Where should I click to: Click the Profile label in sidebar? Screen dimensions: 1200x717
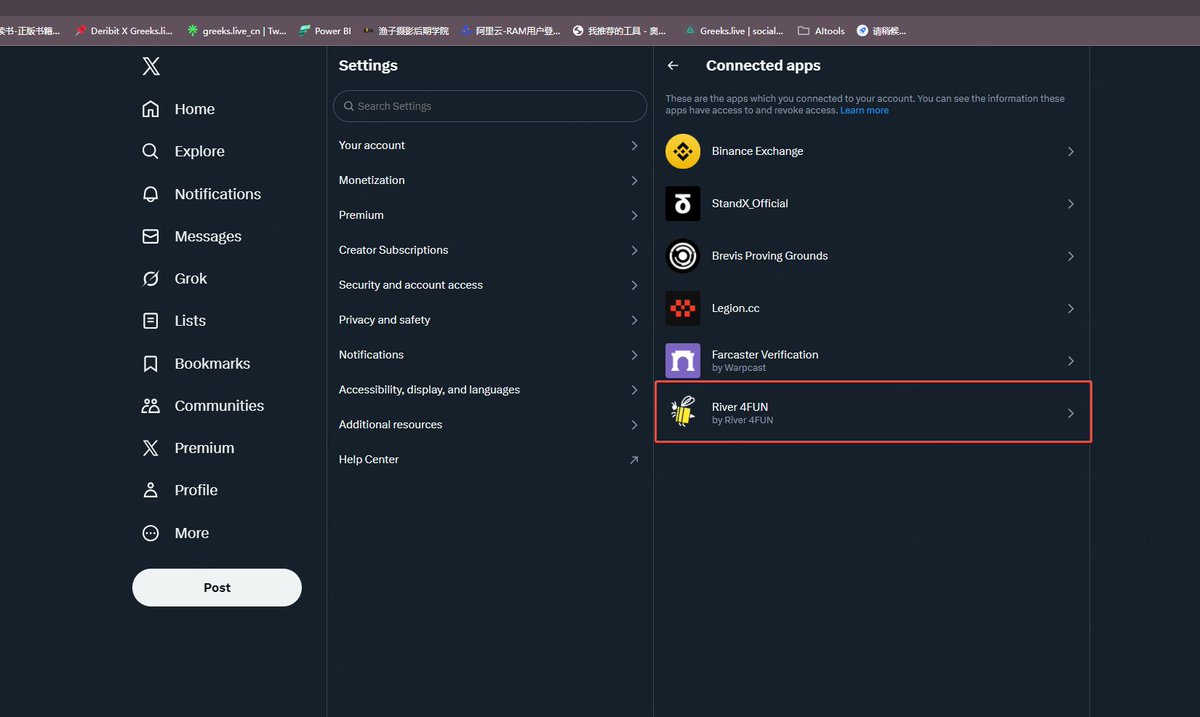(x=196, y=490)
